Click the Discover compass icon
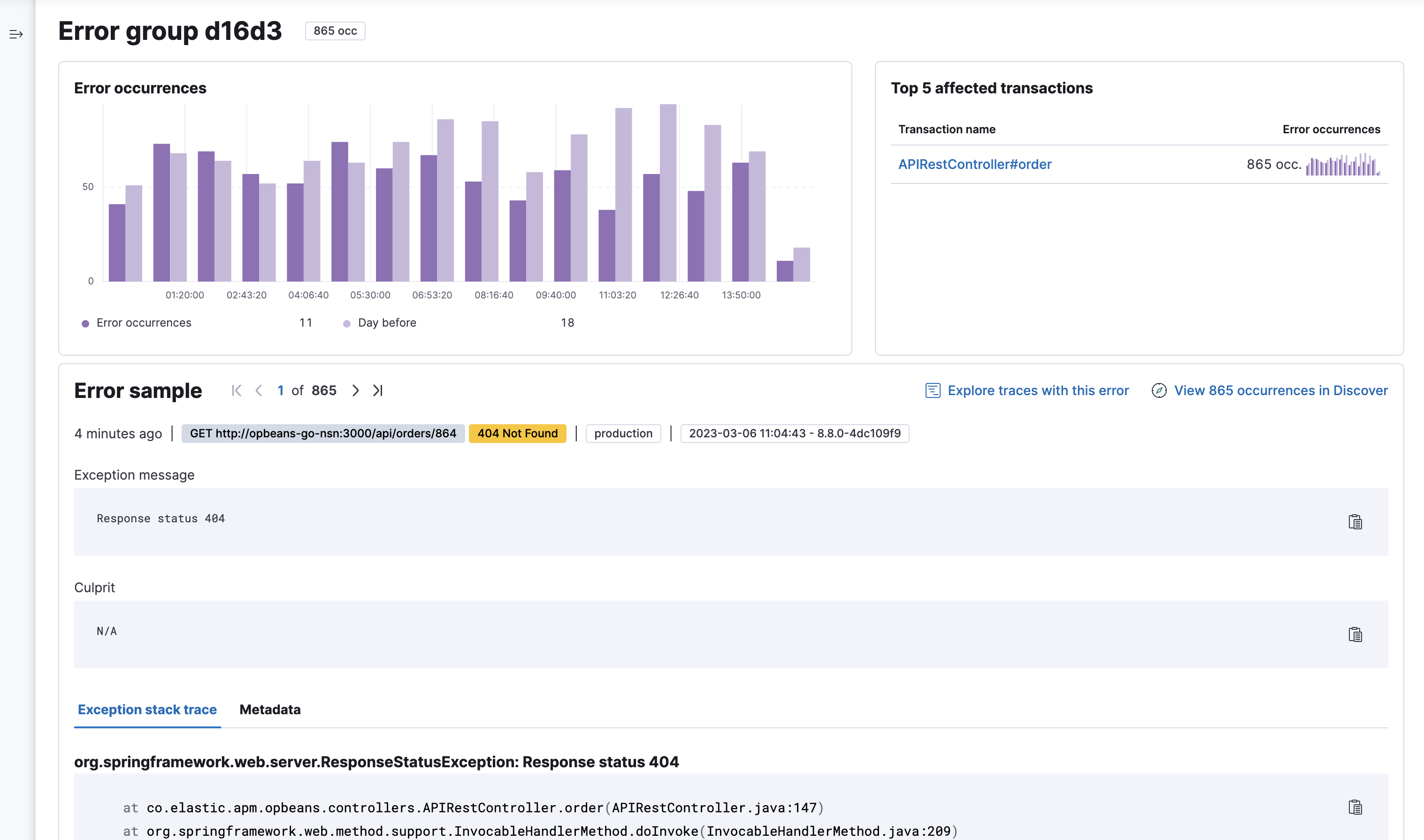Image resolution: width=1424 pixels, height=840 pixels. coord(1158,390)
